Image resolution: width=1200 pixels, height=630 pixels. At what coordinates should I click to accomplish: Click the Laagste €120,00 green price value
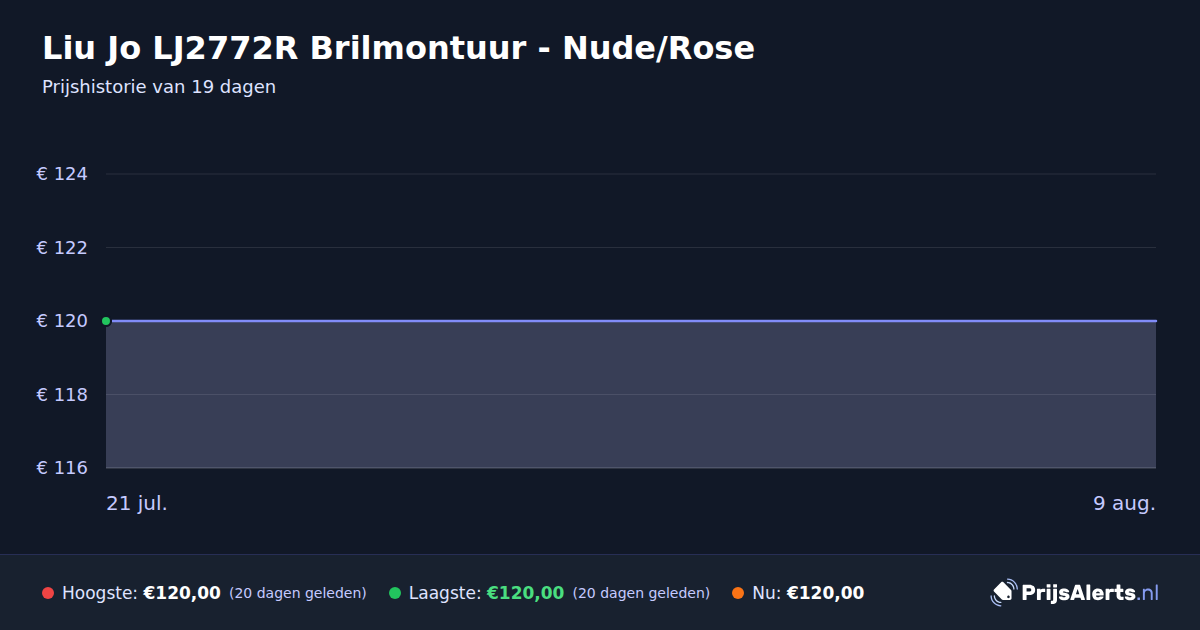(x=525, y=593)
